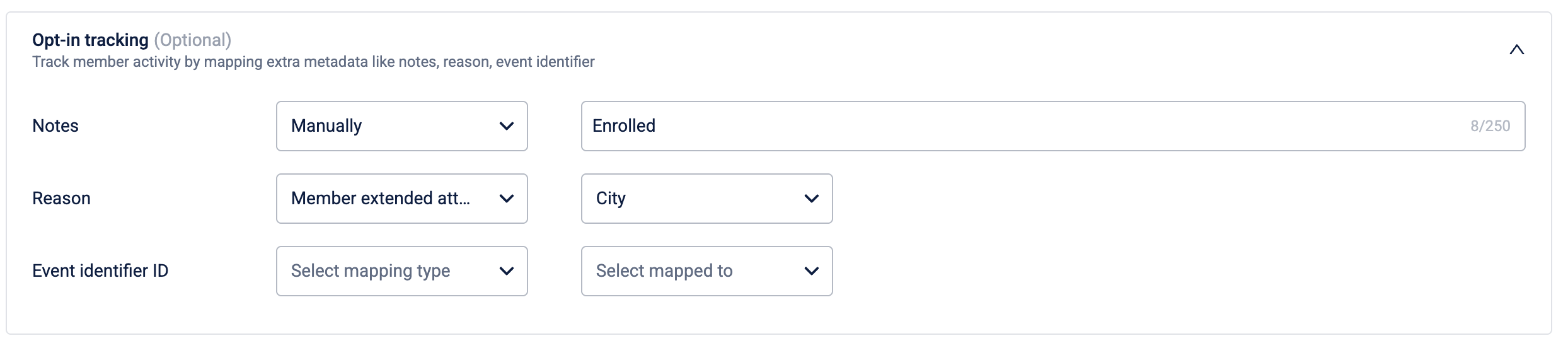Viewport: 1568px width, 348px height.
Task: Click the Notes row label
Action: (55, 126)
